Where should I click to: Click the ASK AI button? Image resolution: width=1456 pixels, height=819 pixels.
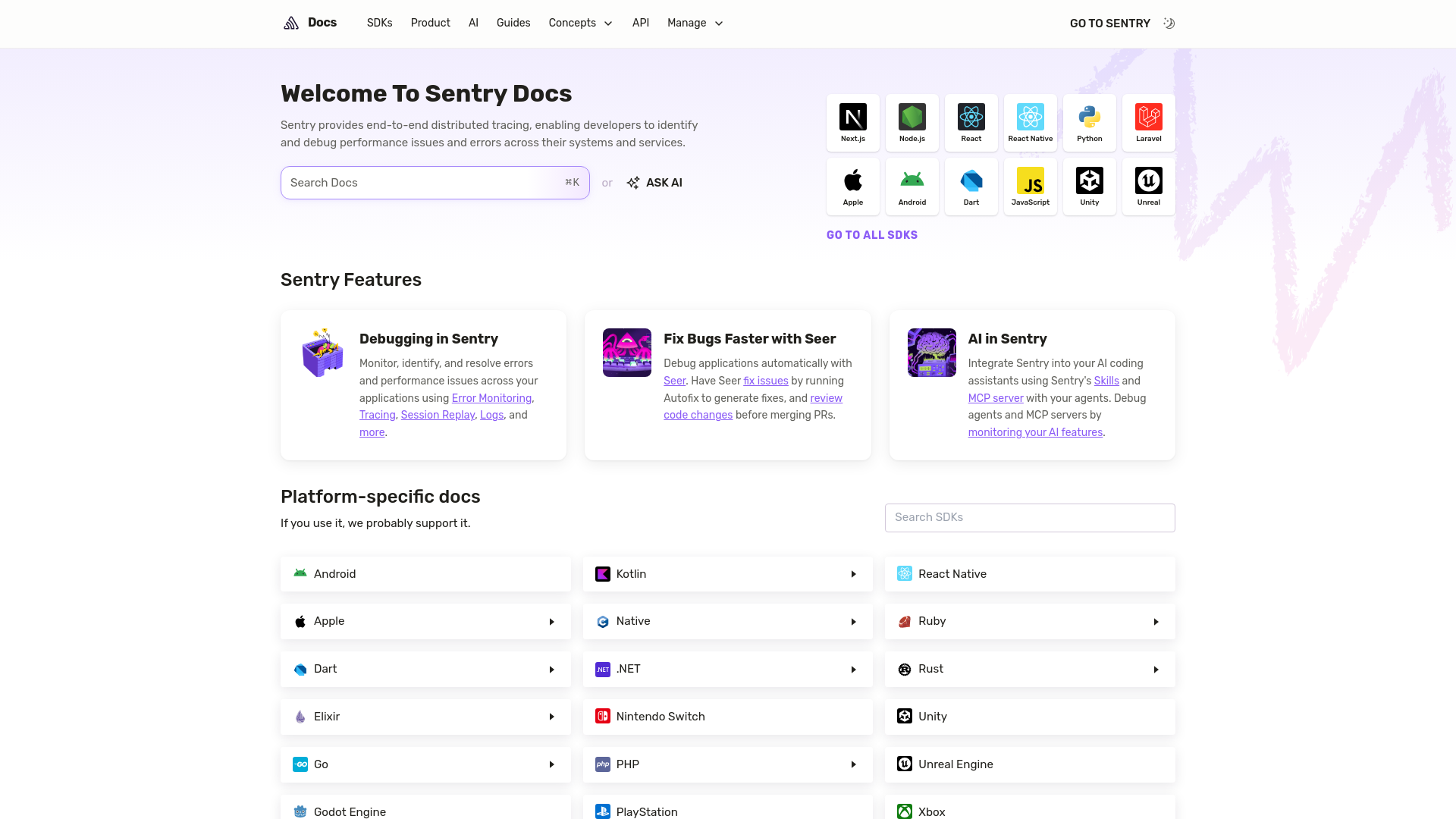pos(654,183)
